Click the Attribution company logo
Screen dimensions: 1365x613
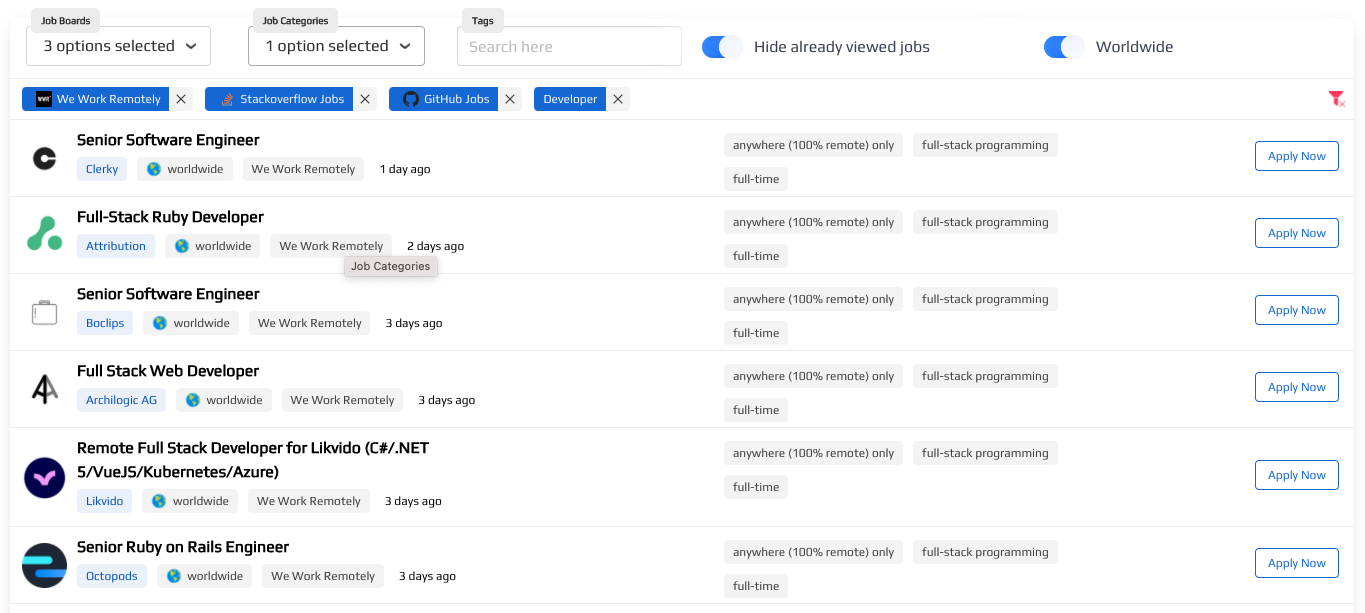click(44, 235)
